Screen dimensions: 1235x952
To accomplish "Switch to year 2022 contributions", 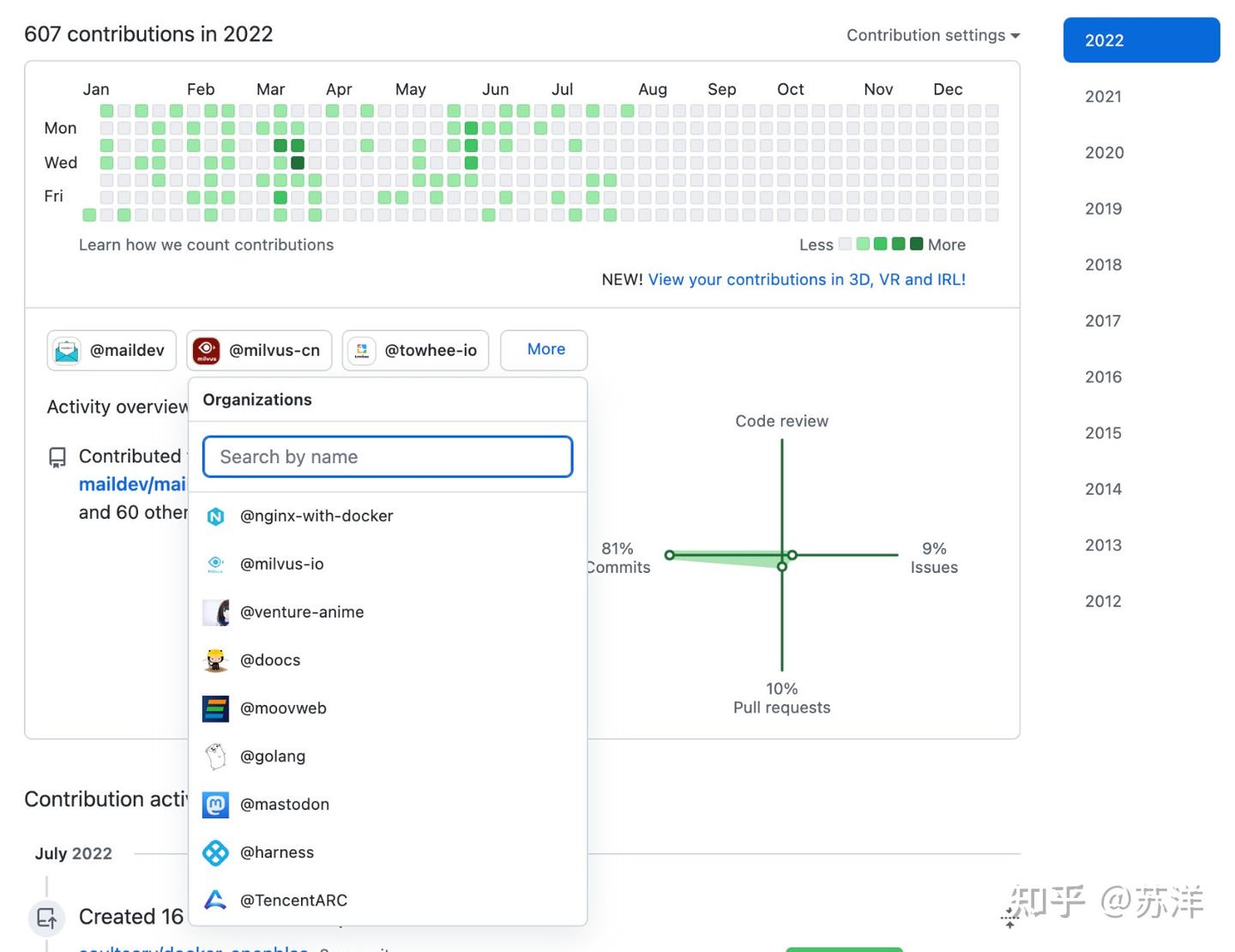I will pos(1142,40).
